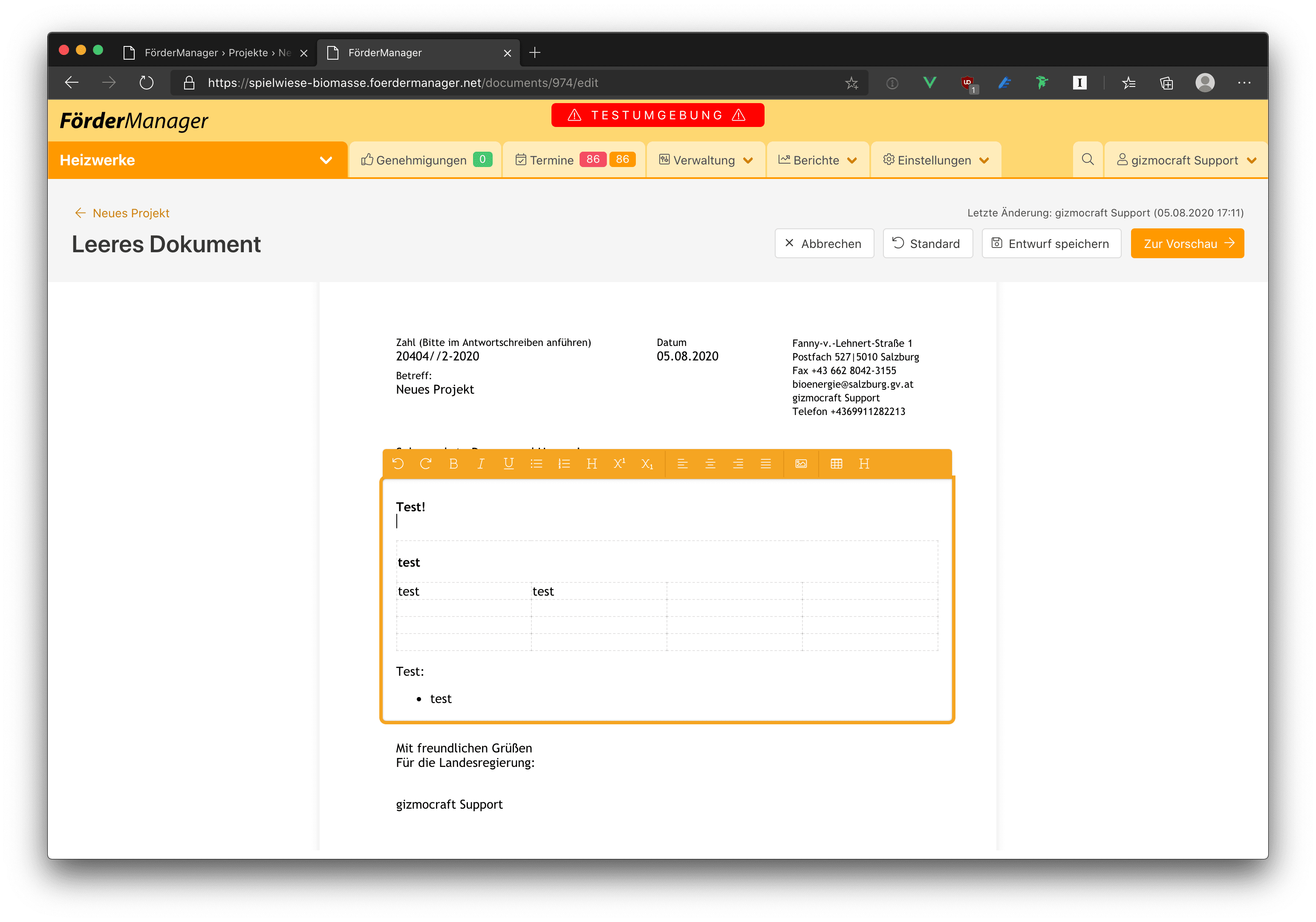This screenshot has height=922, width=1316.
Task: Open a new browser tab
Action: (x=535, y=53)
